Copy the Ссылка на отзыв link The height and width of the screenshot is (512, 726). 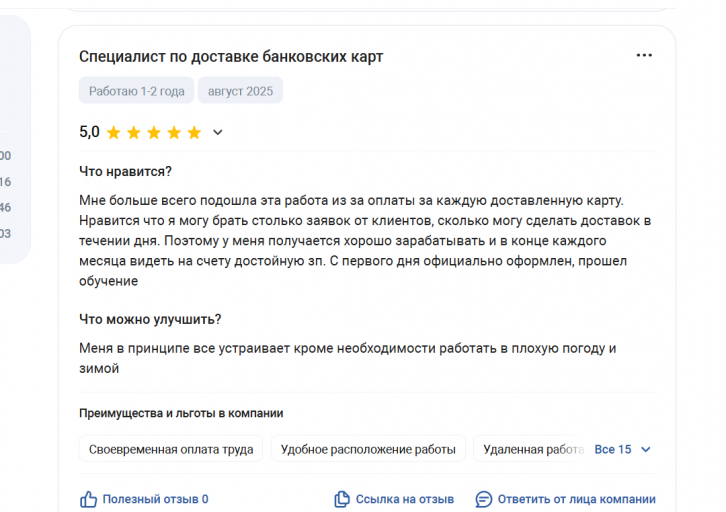click(x=405, y=500)
